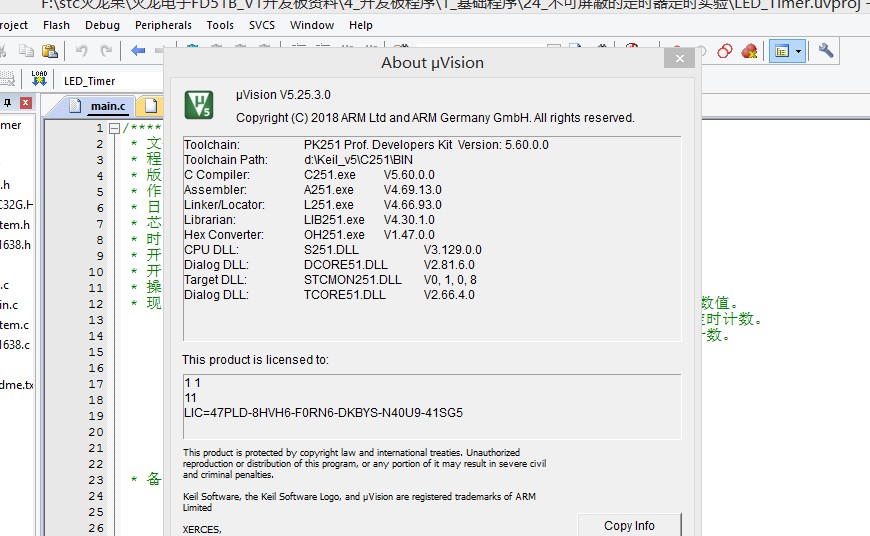The height and width of the screenshot is (536, 870).
Task: Navigate backwards with the blue left arrow
Action: pos(138,51)
